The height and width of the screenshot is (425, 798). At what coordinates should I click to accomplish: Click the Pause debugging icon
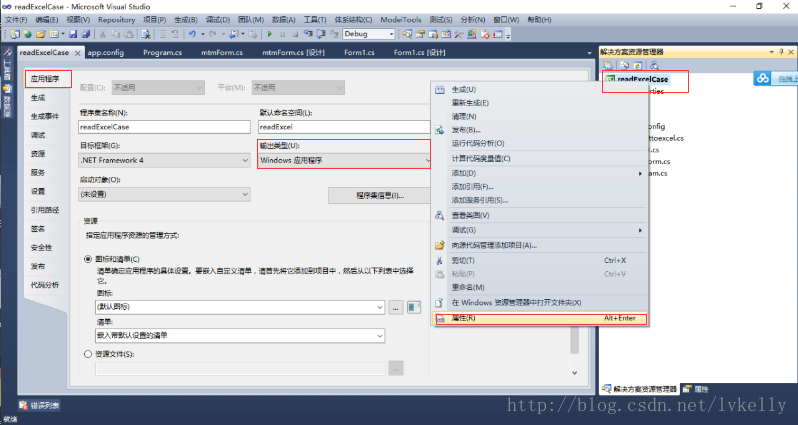[x=282, y=34]
